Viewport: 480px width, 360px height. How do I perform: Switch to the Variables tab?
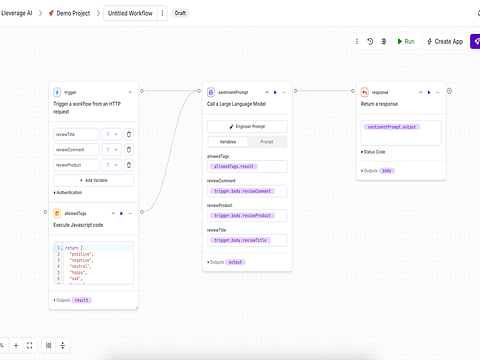tap(228, 142)
